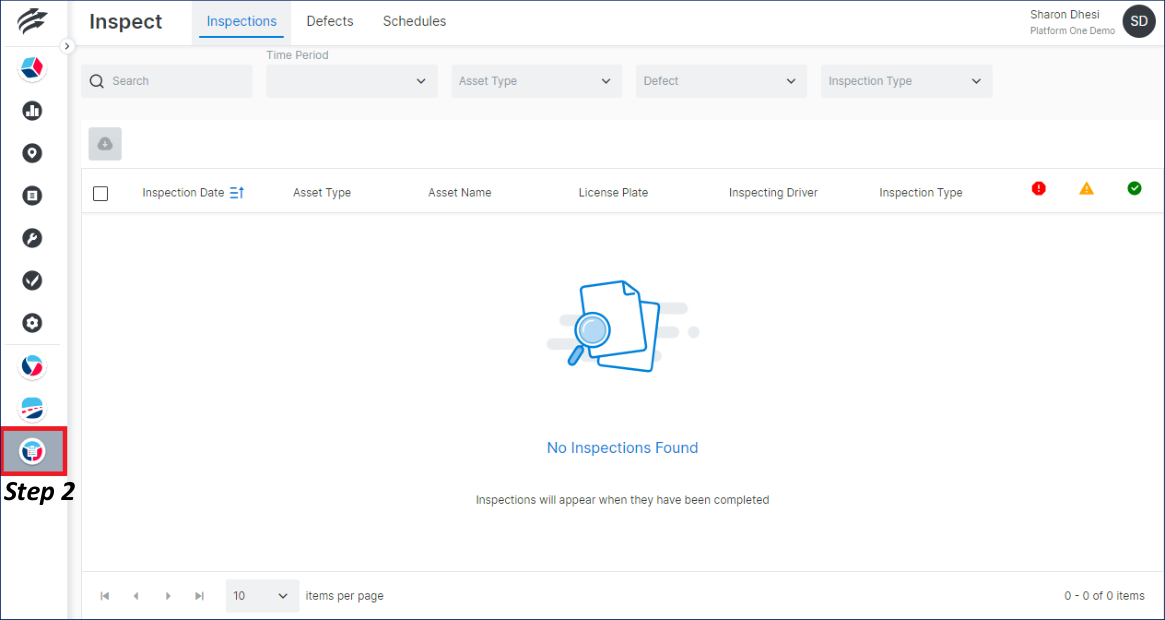Open the Time Period dropdown

click(x=351, y=80)
